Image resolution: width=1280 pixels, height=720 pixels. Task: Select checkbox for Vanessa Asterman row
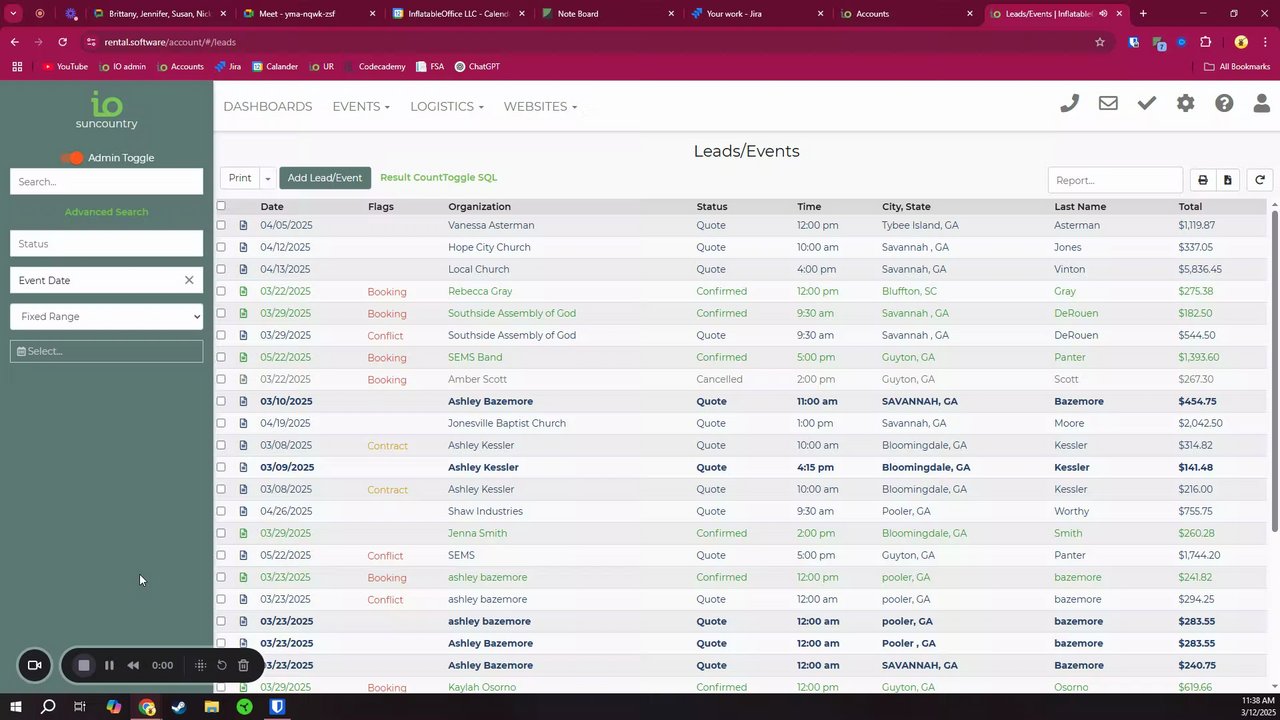[221, 225]
